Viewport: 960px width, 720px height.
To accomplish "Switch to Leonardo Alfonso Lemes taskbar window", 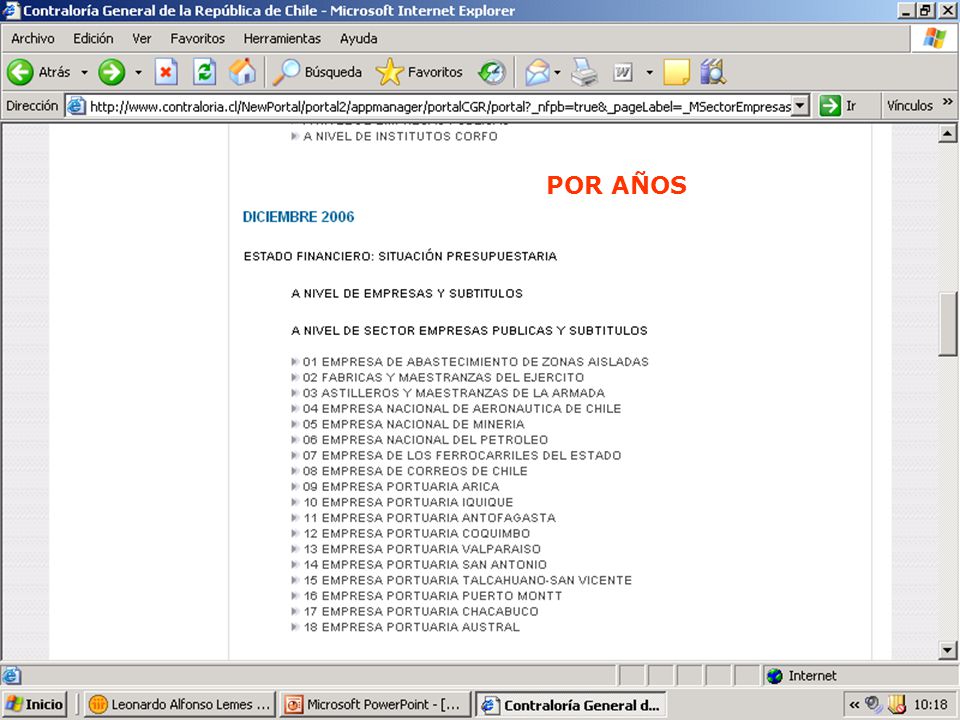I will (x=180, y=705).
